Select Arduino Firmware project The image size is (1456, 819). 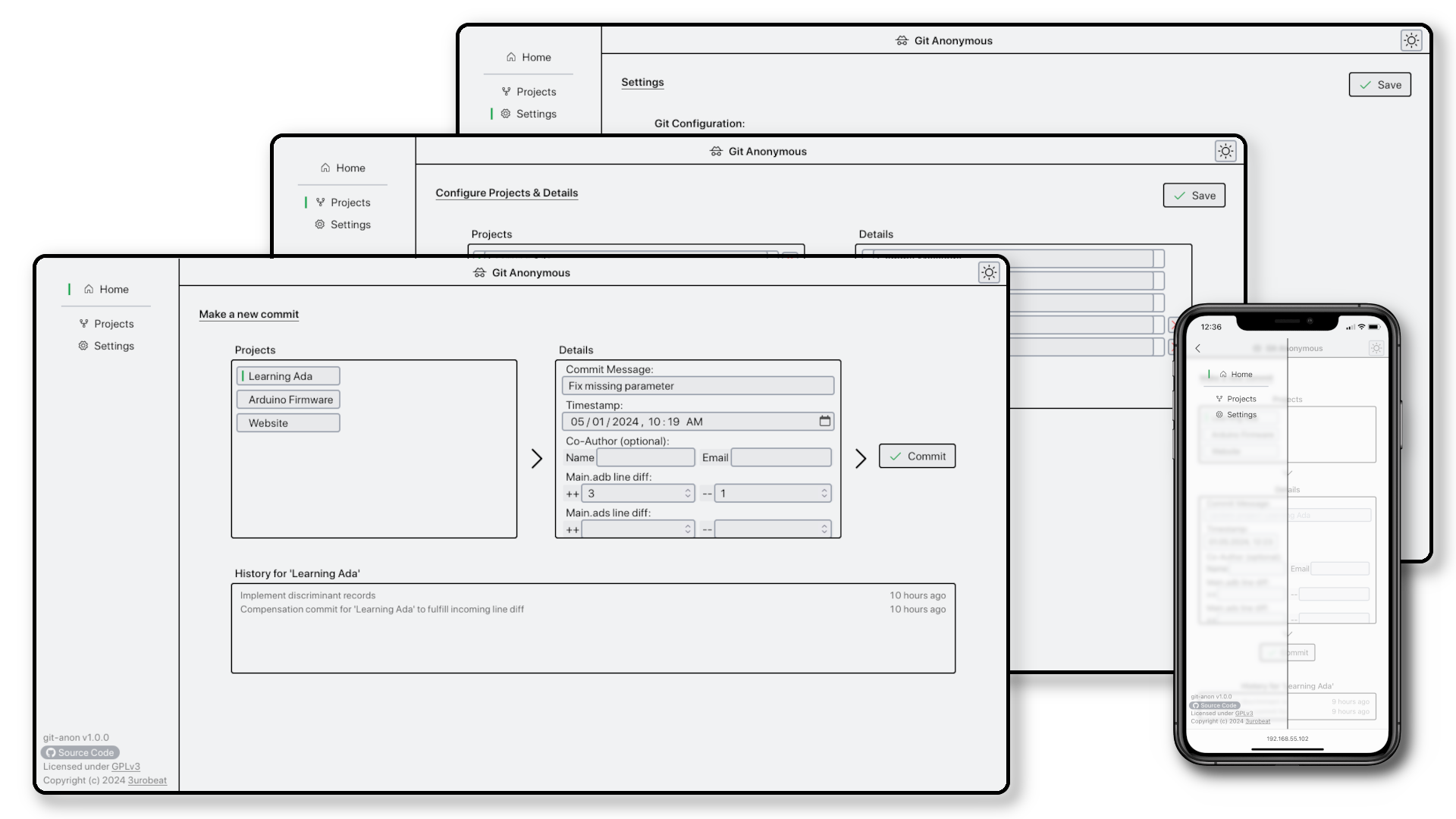tap(289, 400)
